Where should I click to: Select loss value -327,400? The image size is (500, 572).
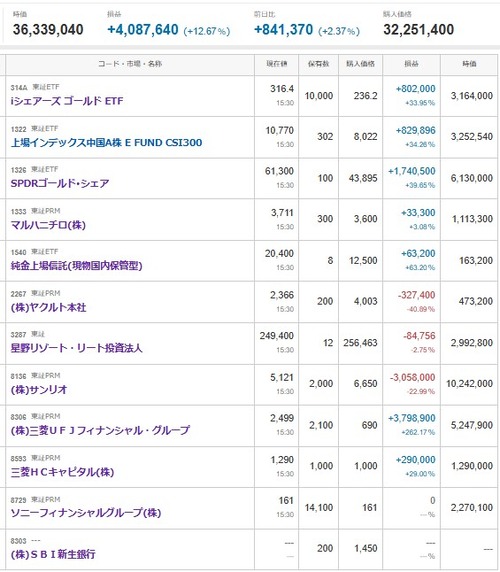pyautogui.click(x=416, y=295)
